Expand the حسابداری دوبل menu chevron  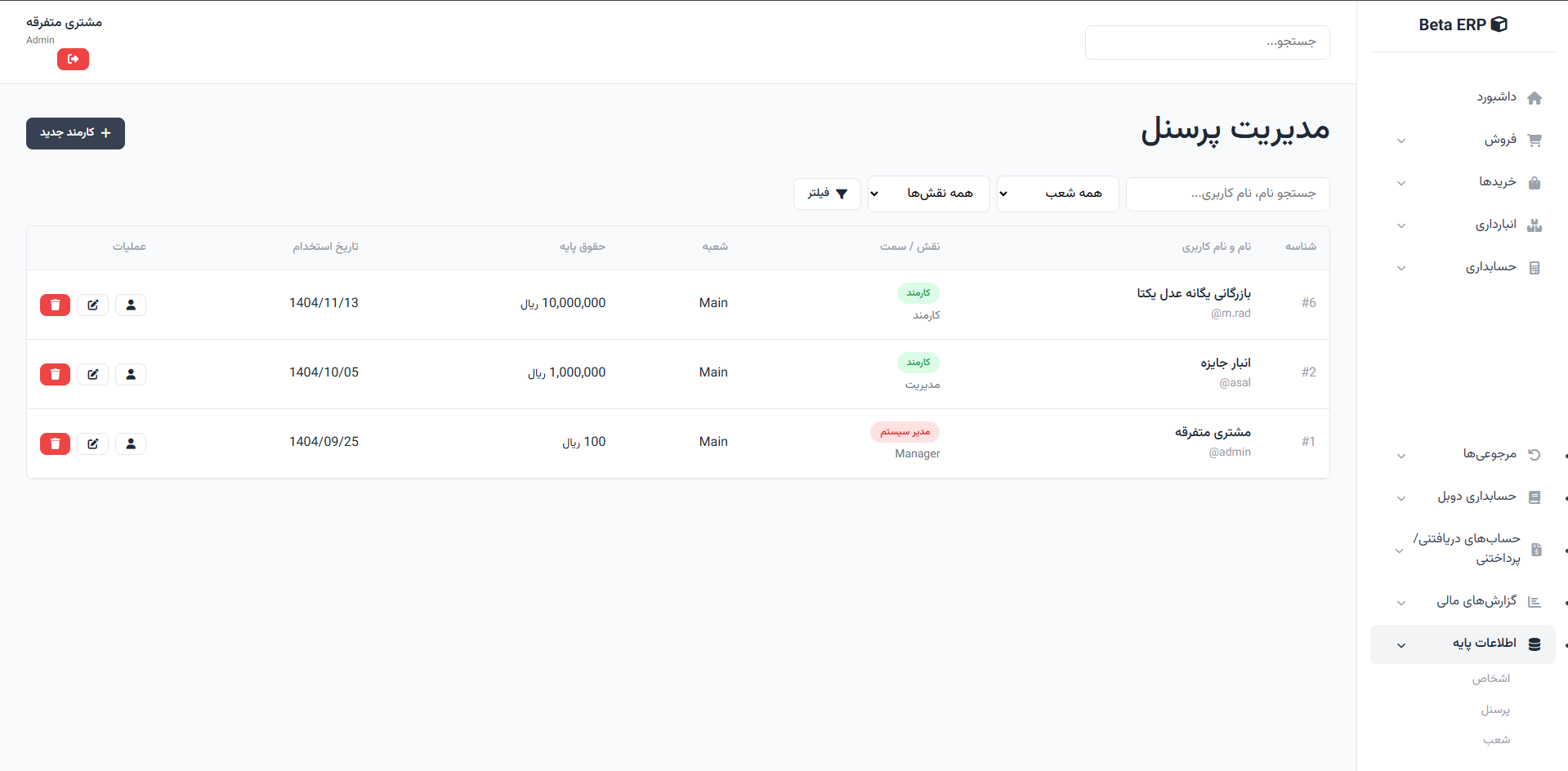pyautogui.click(x=1401, y=499)
